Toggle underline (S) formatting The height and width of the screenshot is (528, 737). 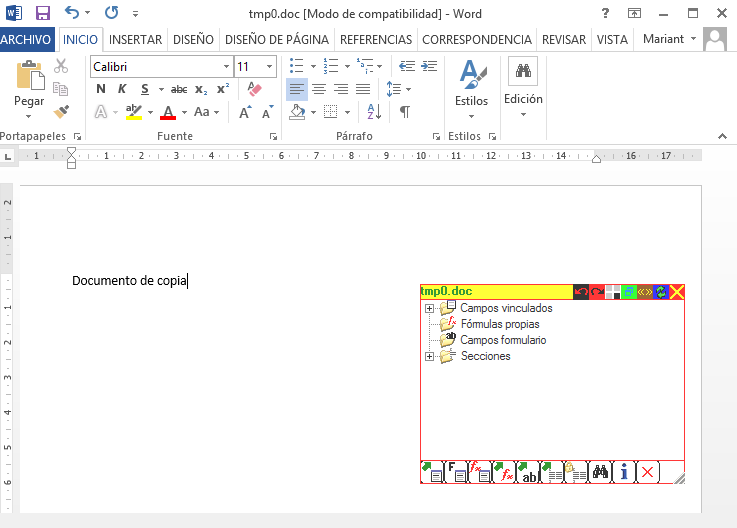click(145, 89)
